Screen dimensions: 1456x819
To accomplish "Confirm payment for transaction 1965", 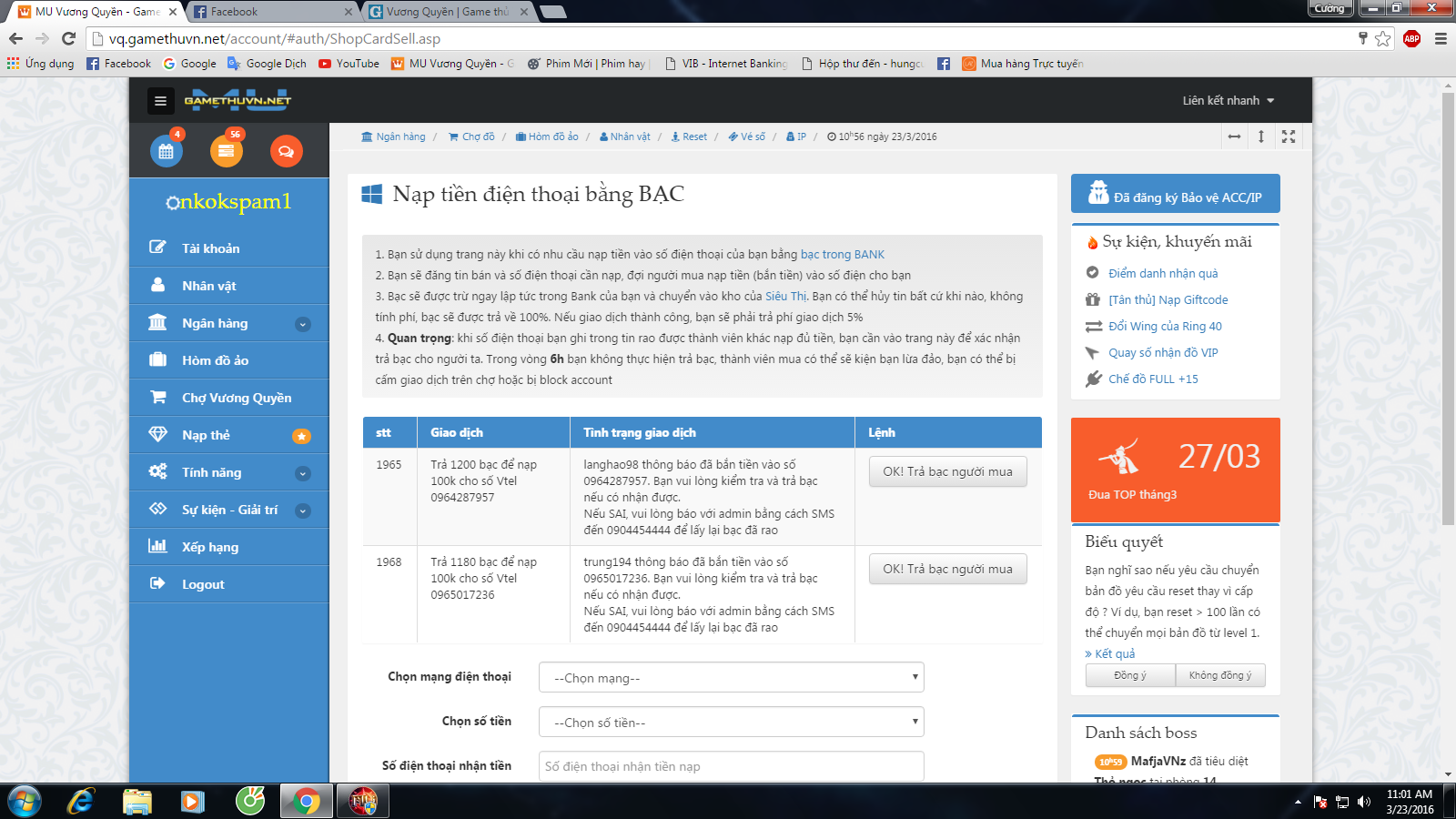I will (x=947, y=471).
